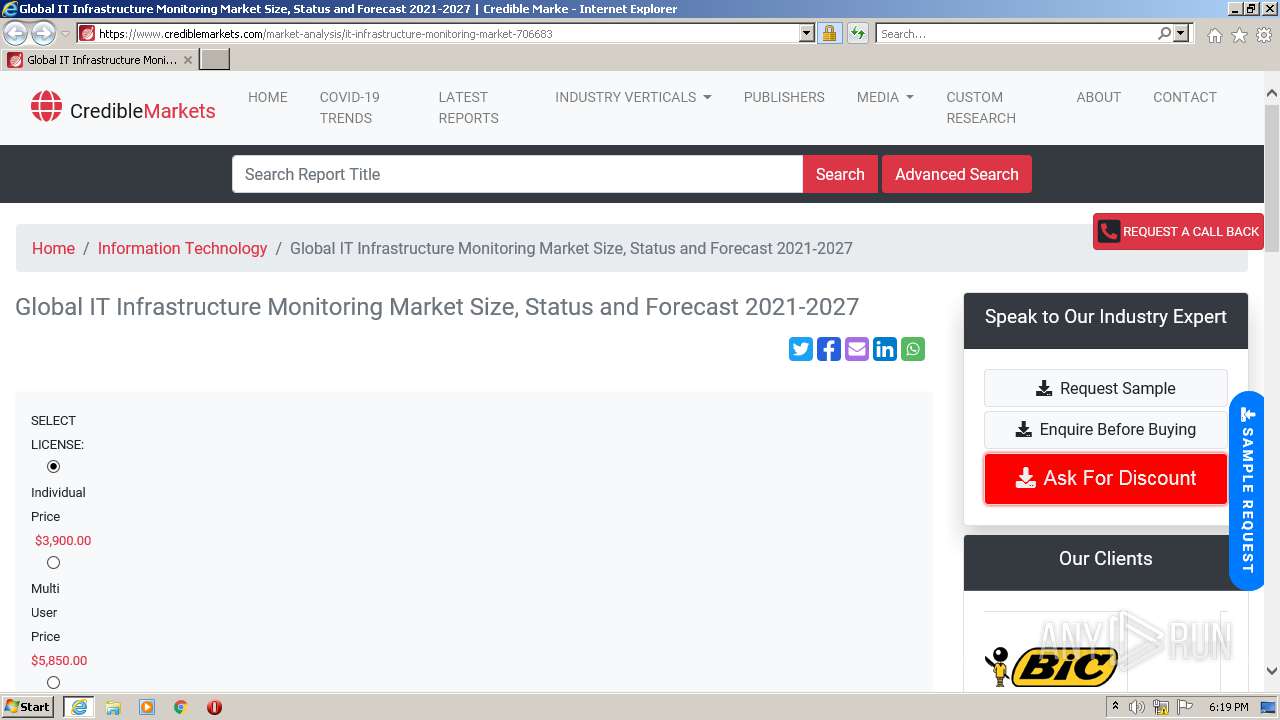Click the magnifier icon in browser search box
The width and height of the screenshot is (1280, 720).
click(x=1164, y=33)
